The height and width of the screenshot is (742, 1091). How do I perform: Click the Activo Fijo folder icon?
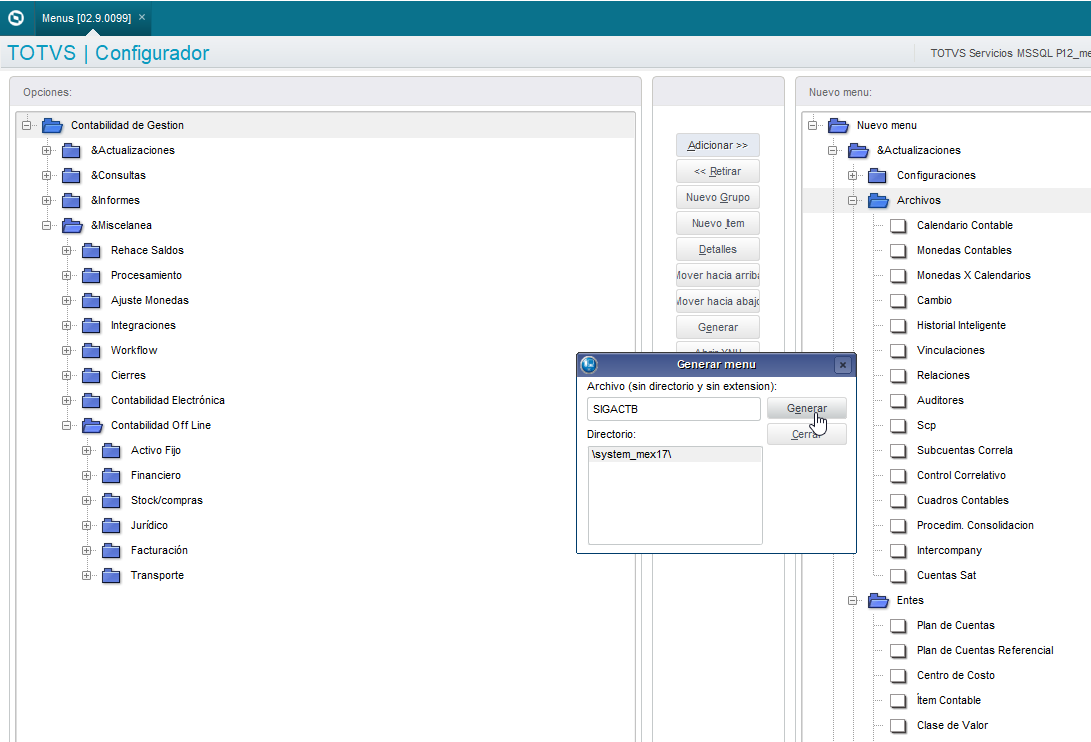pyautogui.click(x=111, y=451)
